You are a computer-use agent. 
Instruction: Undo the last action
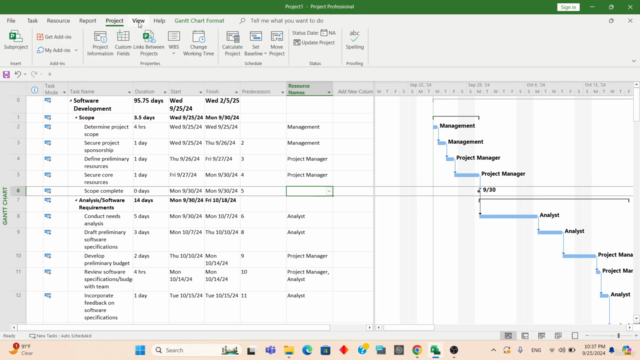coord(18,74)
